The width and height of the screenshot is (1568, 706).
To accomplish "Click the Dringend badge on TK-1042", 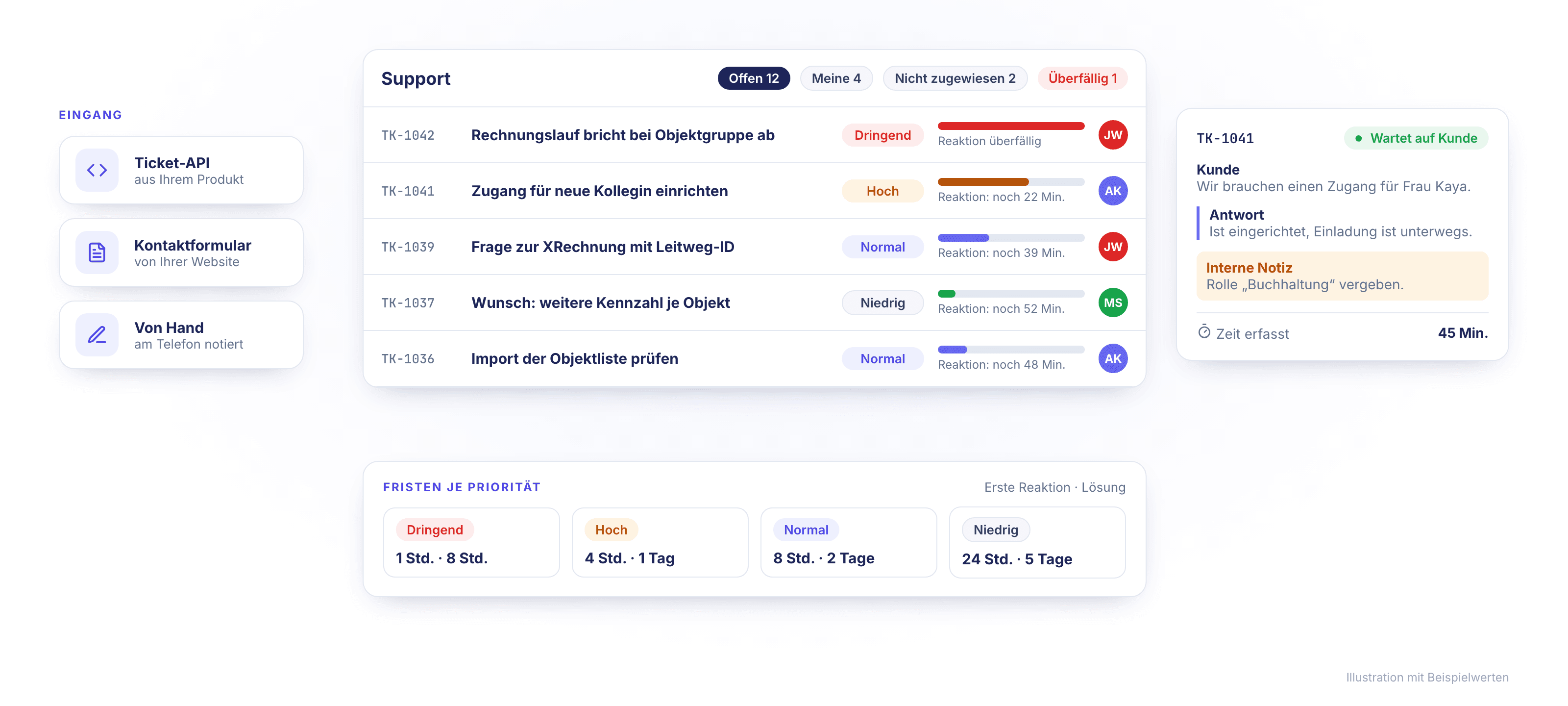I will [x=882, y=135].
